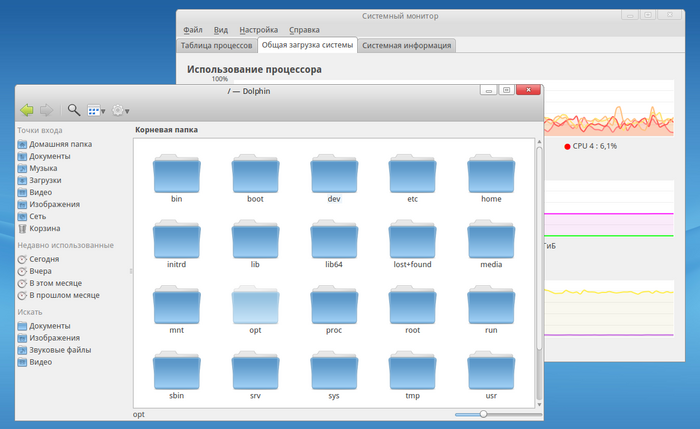Open the view mode dropdown in Dolphin
The height and width of the screenshot is (429, 700).
click(x=96, y=110)
